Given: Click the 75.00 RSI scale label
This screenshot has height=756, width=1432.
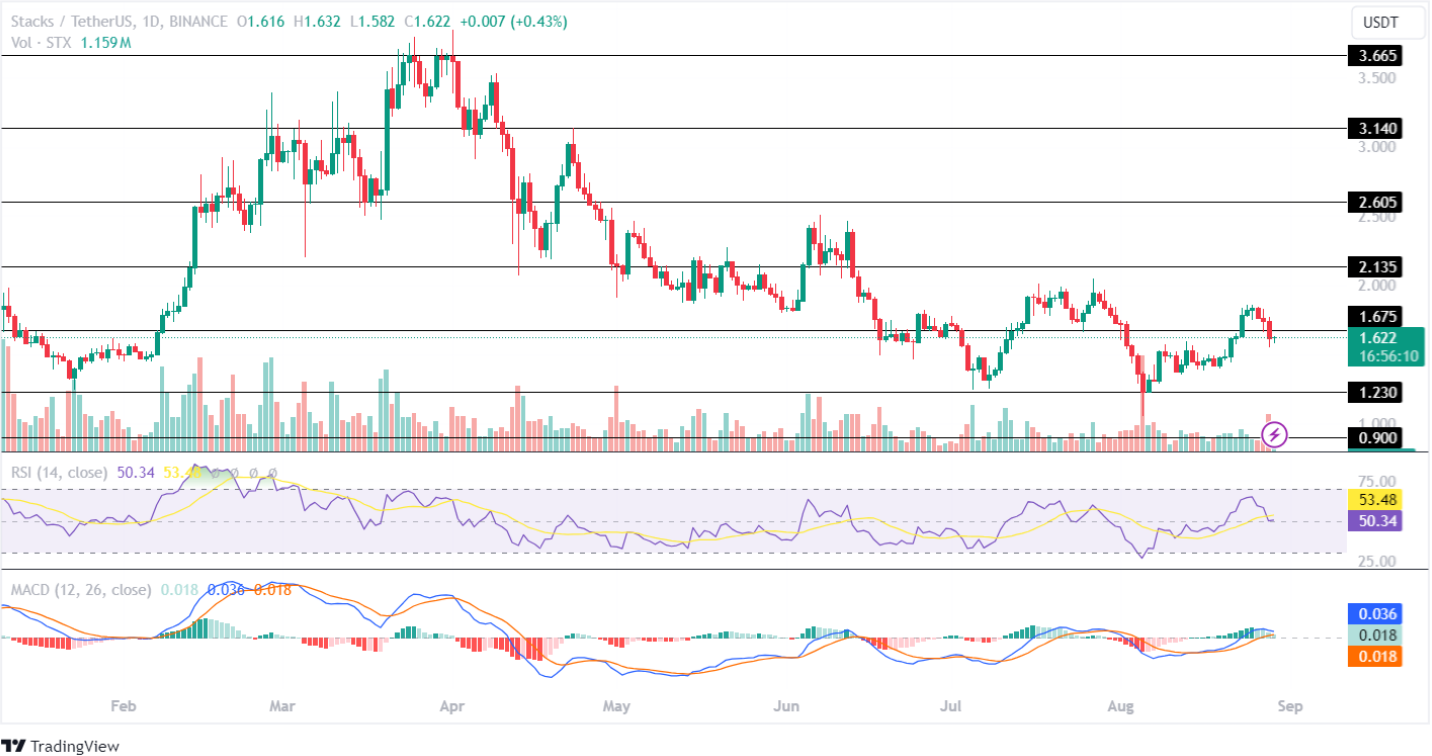Looking at the screenshot, I should pos(1375,481).
